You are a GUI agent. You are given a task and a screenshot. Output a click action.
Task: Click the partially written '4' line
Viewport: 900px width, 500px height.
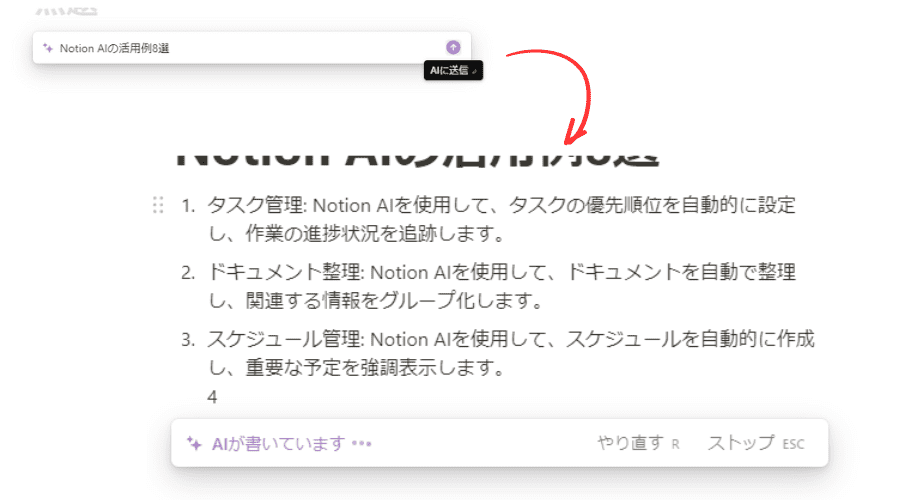tap(212, 397)
